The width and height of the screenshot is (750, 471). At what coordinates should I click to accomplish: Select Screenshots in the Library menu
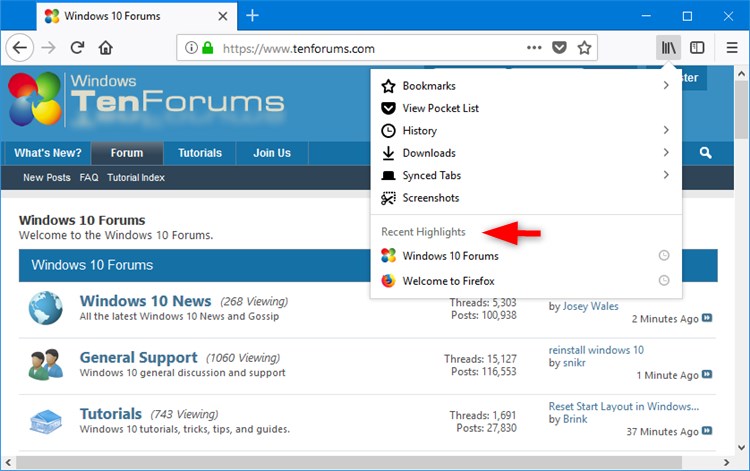point(526,198)
